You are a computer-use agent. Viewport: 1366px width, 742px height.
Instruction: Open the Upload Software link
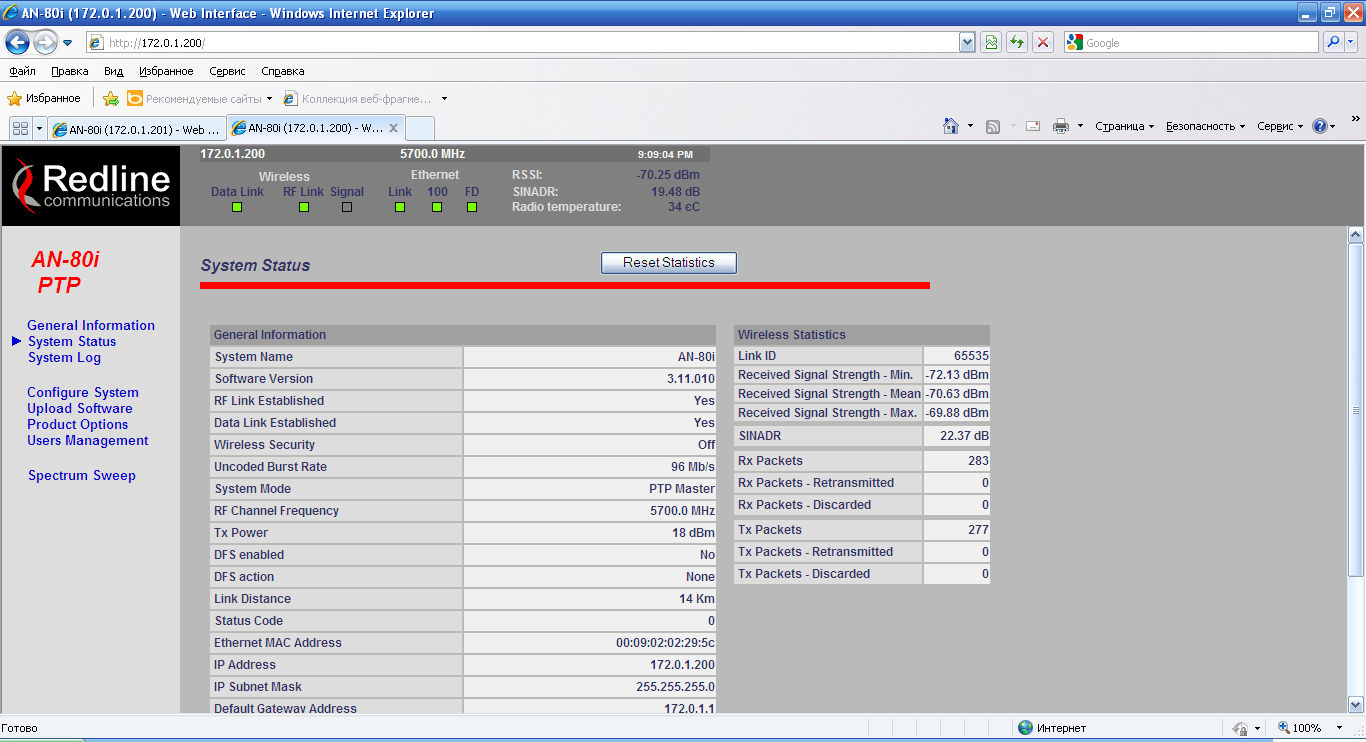(80, 408)
